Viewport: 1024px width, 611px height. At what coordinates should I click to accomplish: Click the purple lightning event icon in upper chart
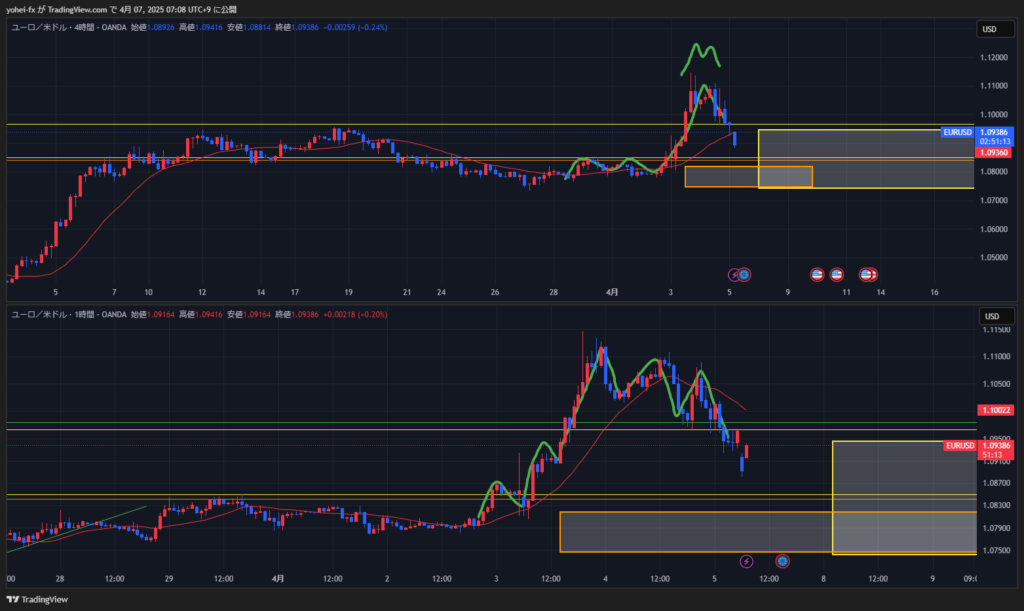[733, 274]
